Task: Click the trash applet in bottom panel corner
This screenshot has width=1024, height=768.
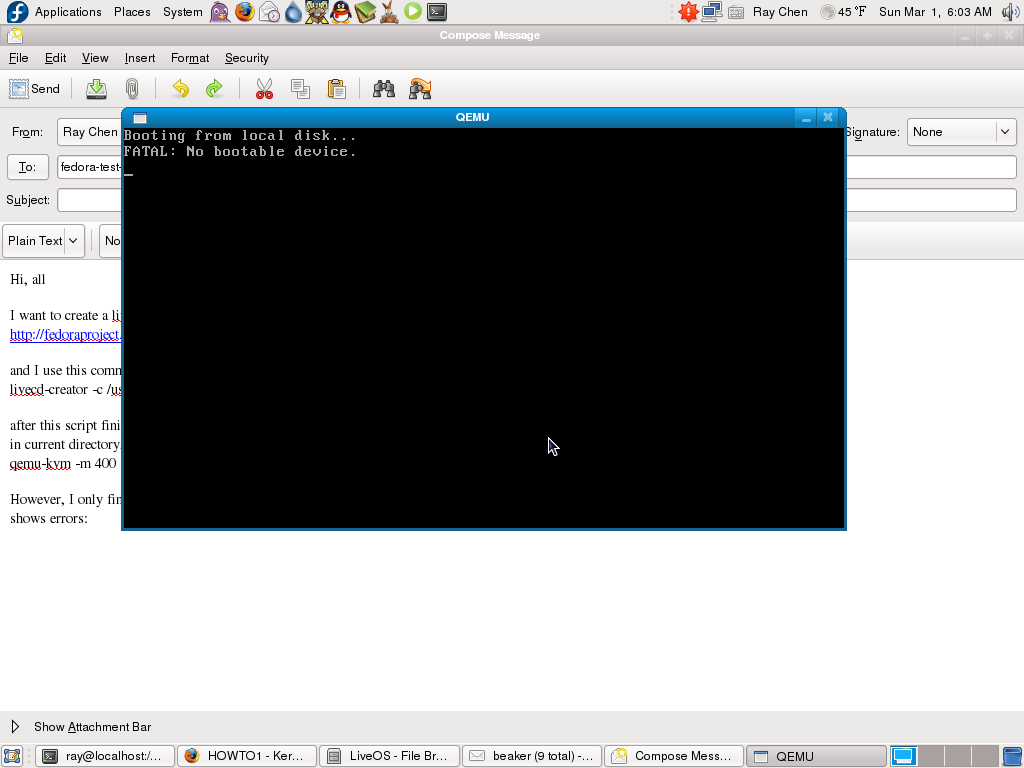Action: click(1012, 756)
